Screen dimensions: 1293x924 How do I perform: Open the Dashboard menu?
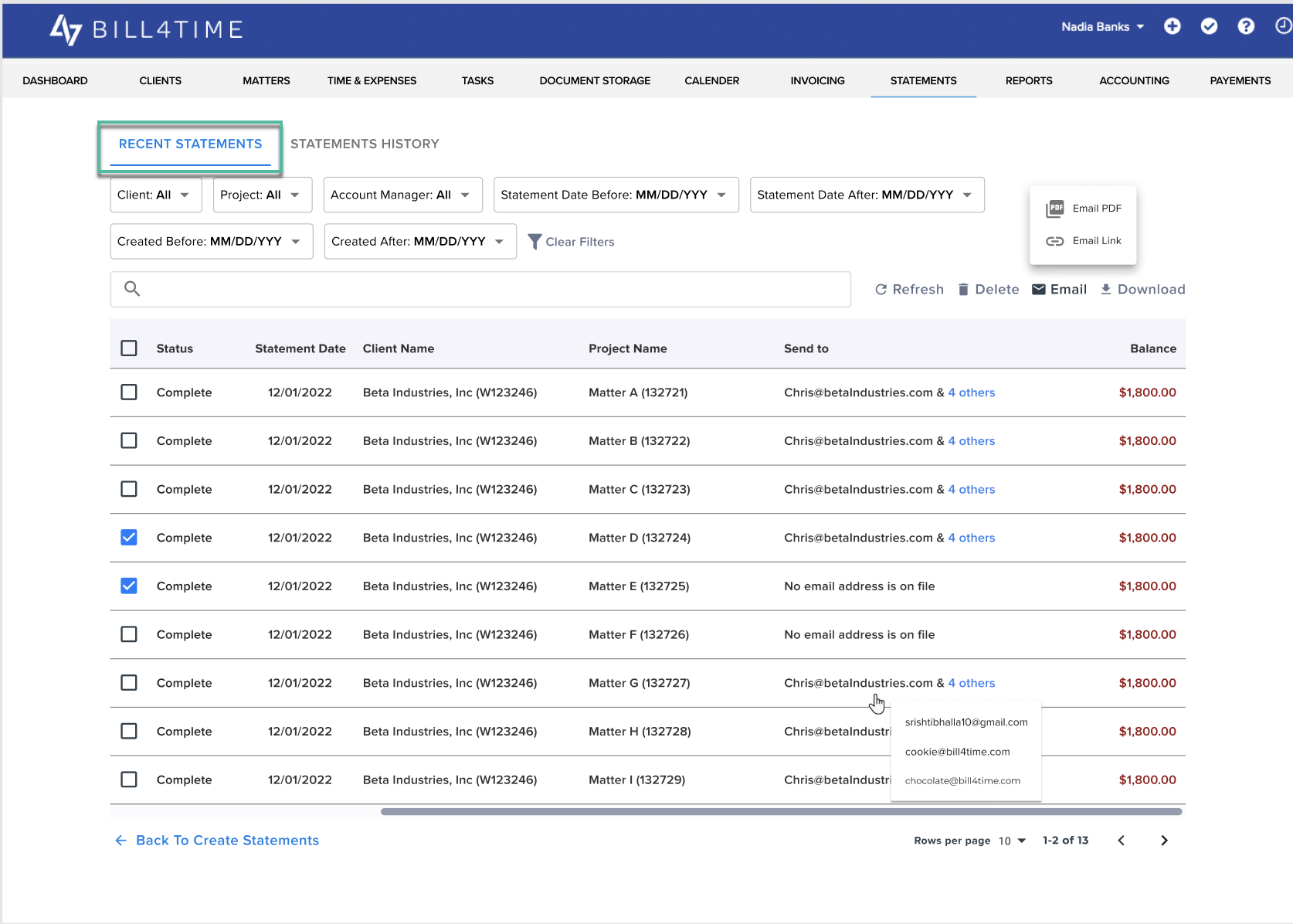click(x=55, y=80)
